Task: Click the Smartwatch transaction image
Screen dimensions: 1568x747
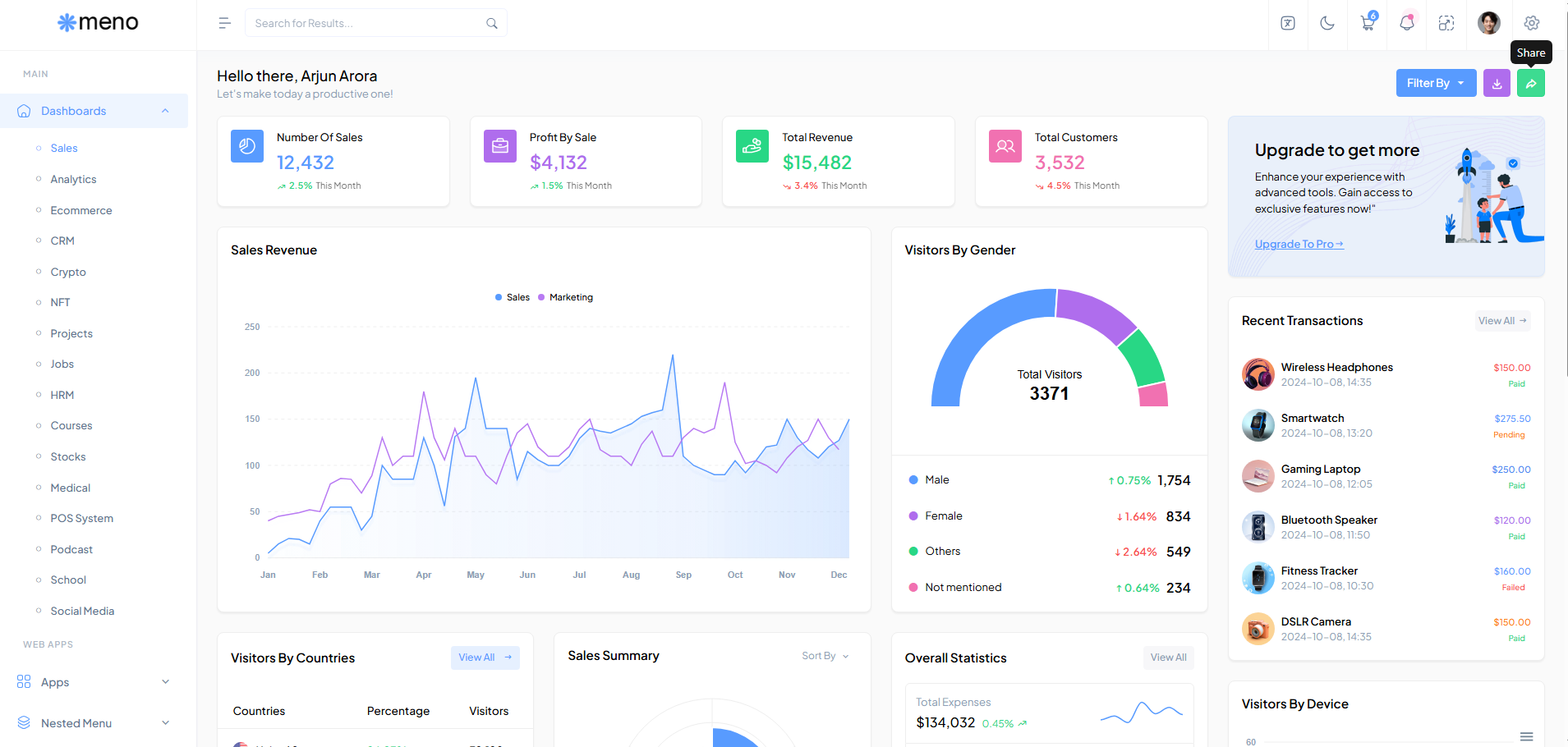Action: tap(1258, 425)
